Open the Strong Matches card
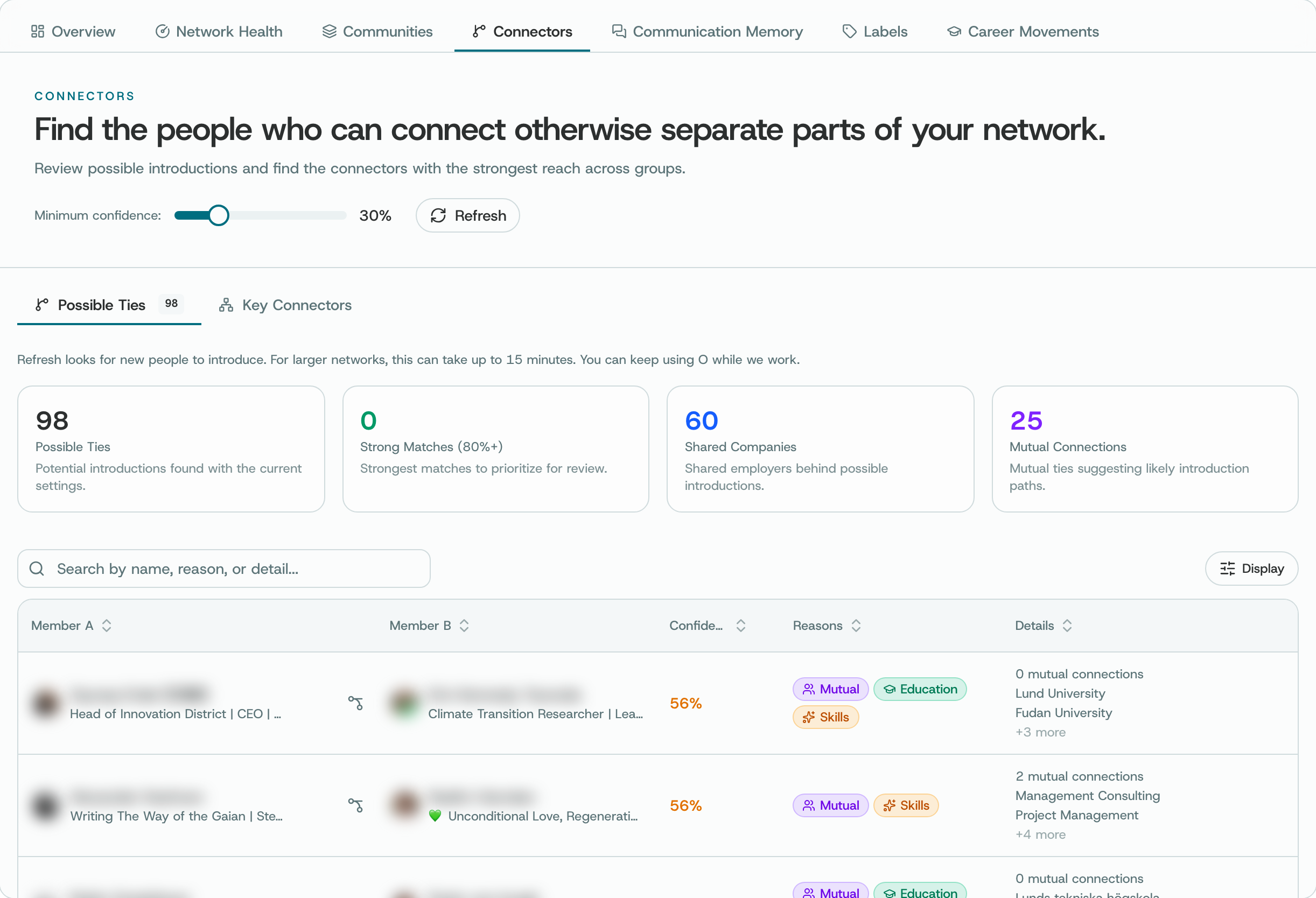 495,449
